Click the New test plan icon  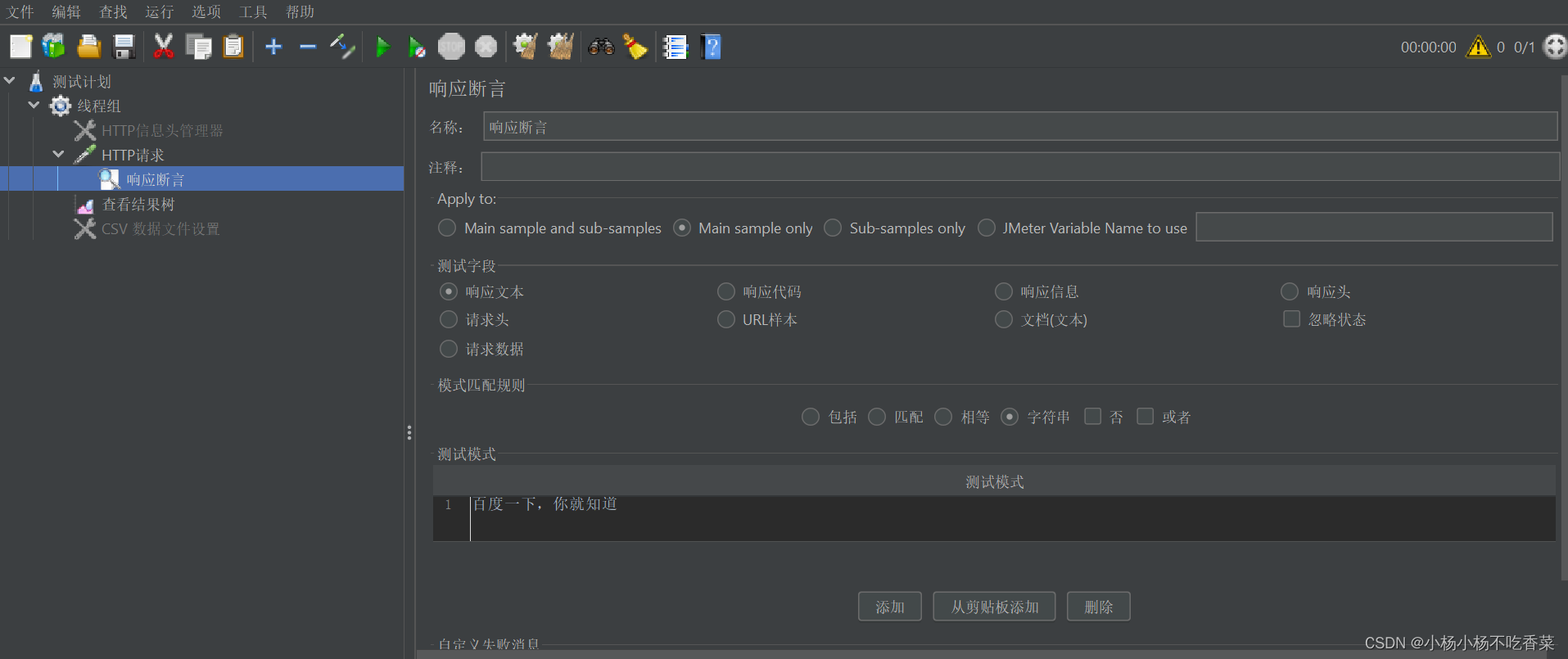[20, 47]
